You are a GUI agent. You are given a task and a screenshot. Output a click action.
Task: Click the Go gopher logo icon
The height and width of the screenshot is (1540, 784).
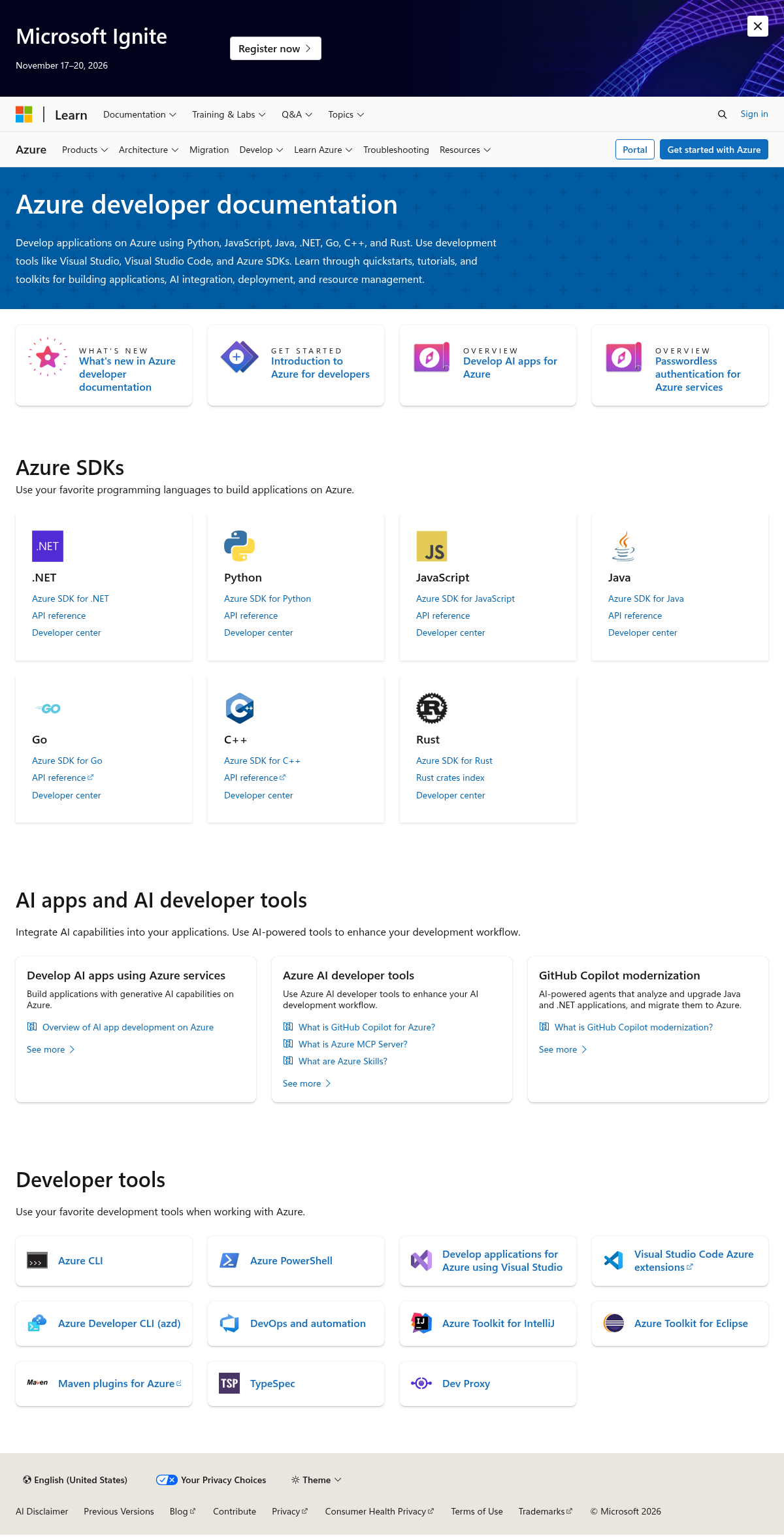click(48, 709)
